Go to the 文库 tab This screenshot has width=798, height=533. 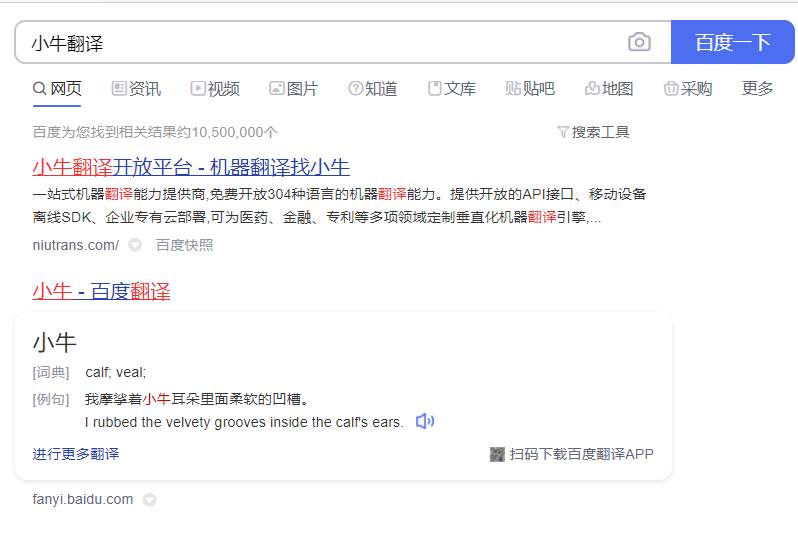451,89
